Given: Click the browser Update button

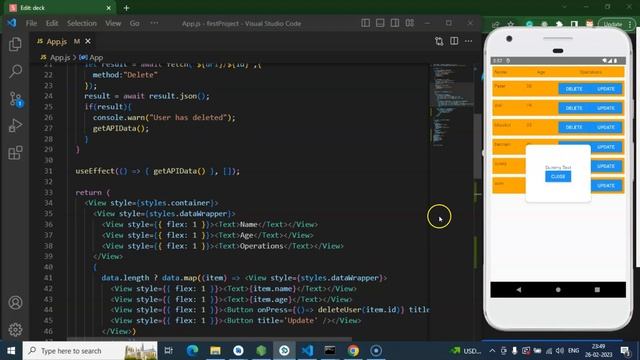Looking at the screenshot, I should [613, 24].
